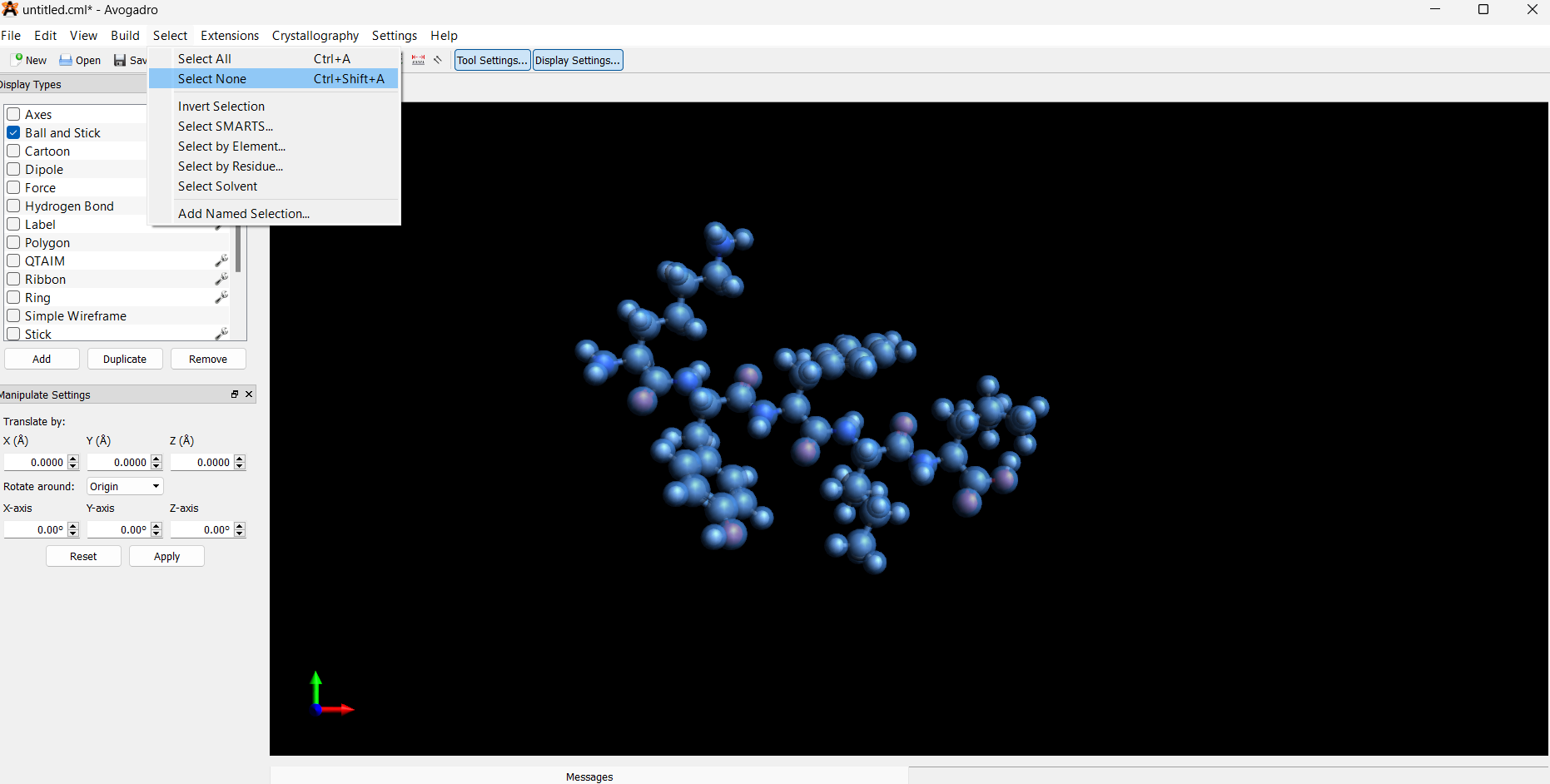Click the Tool Settings button

tap(492, 60)
